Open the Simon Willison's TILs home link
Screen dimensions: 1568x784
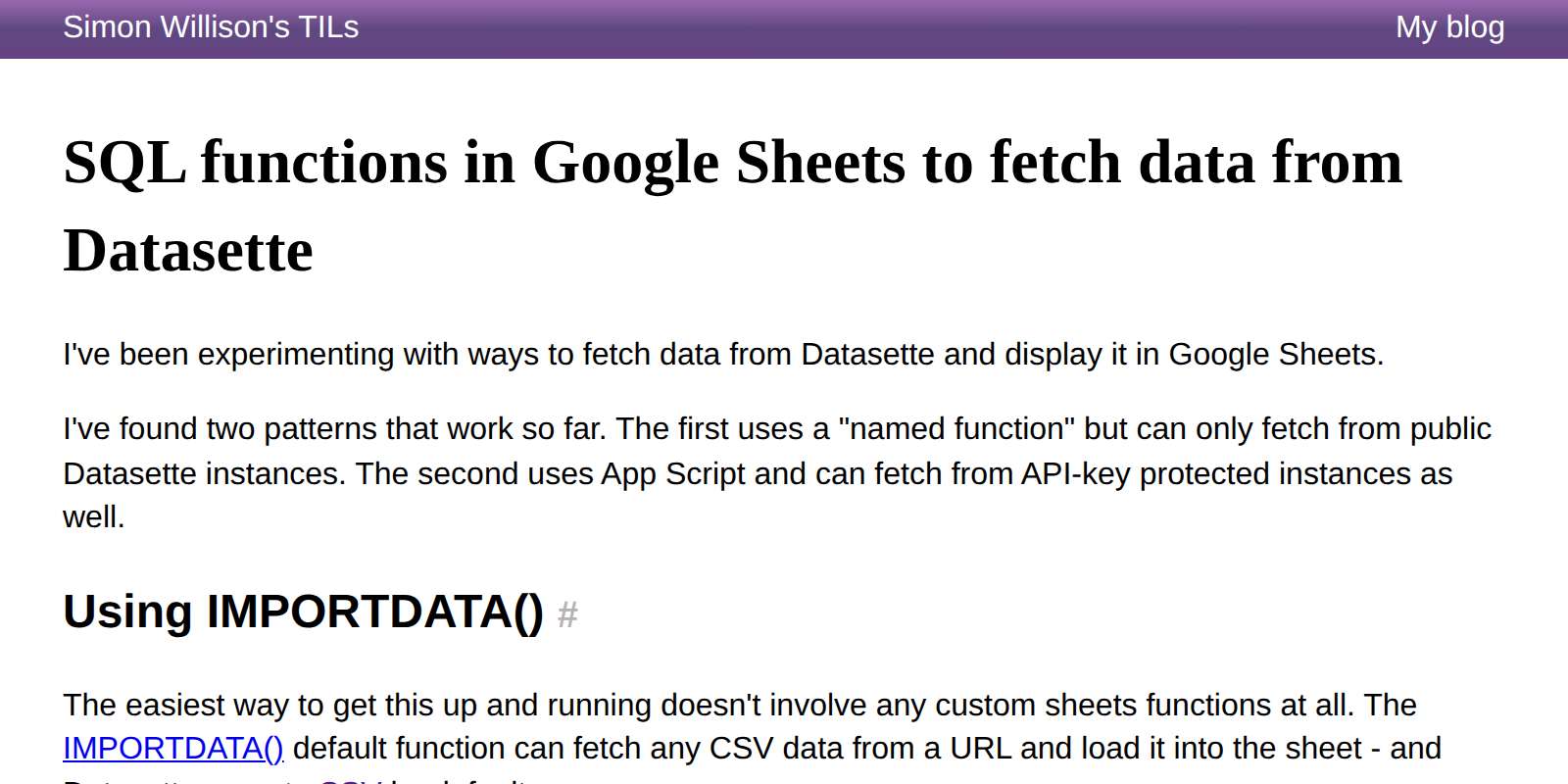pos(211,27)
